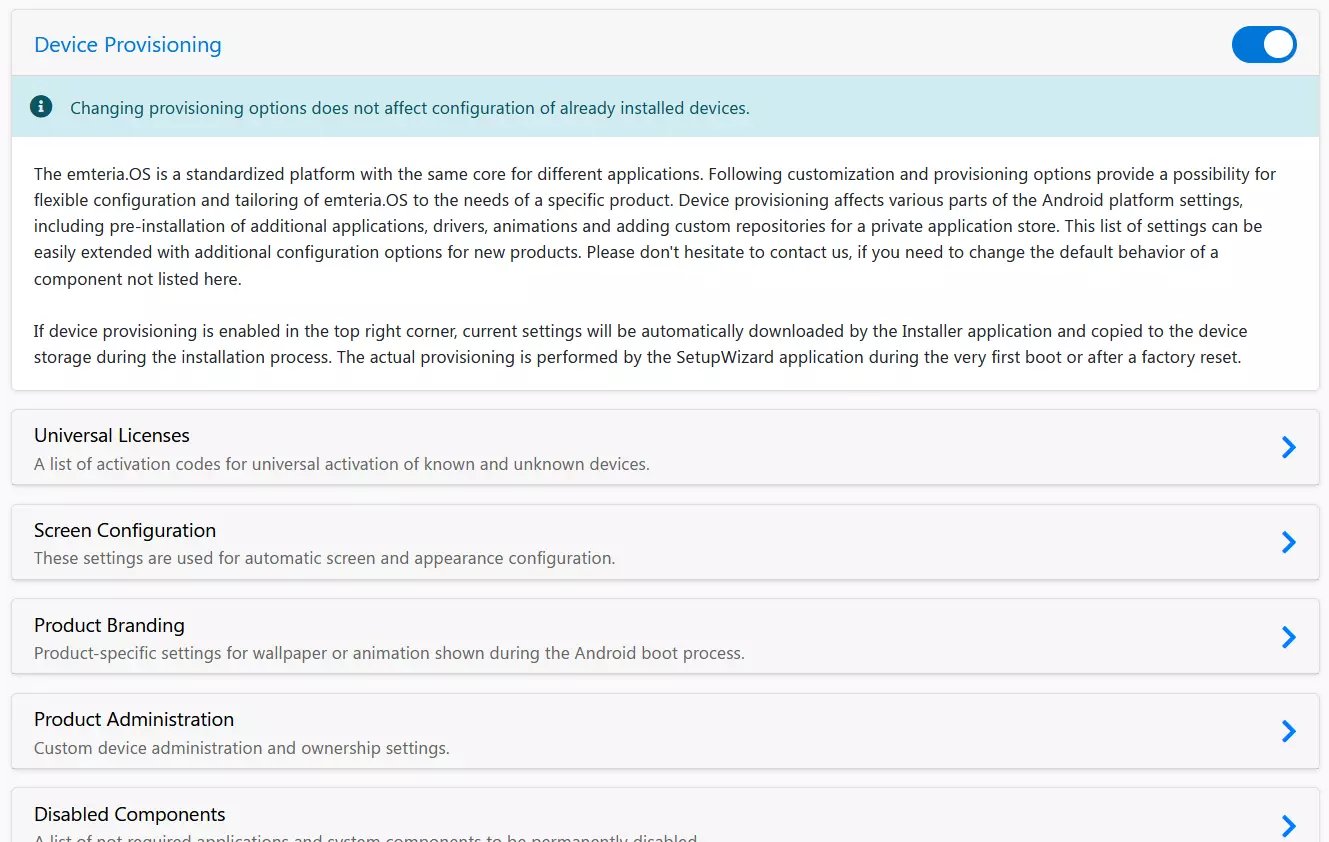Image resolution: width=1329 pixels, height=842 pixels.
Task: Click the Device Provisioning heading link
Action: pyautogui.click(x=128, y=45)
